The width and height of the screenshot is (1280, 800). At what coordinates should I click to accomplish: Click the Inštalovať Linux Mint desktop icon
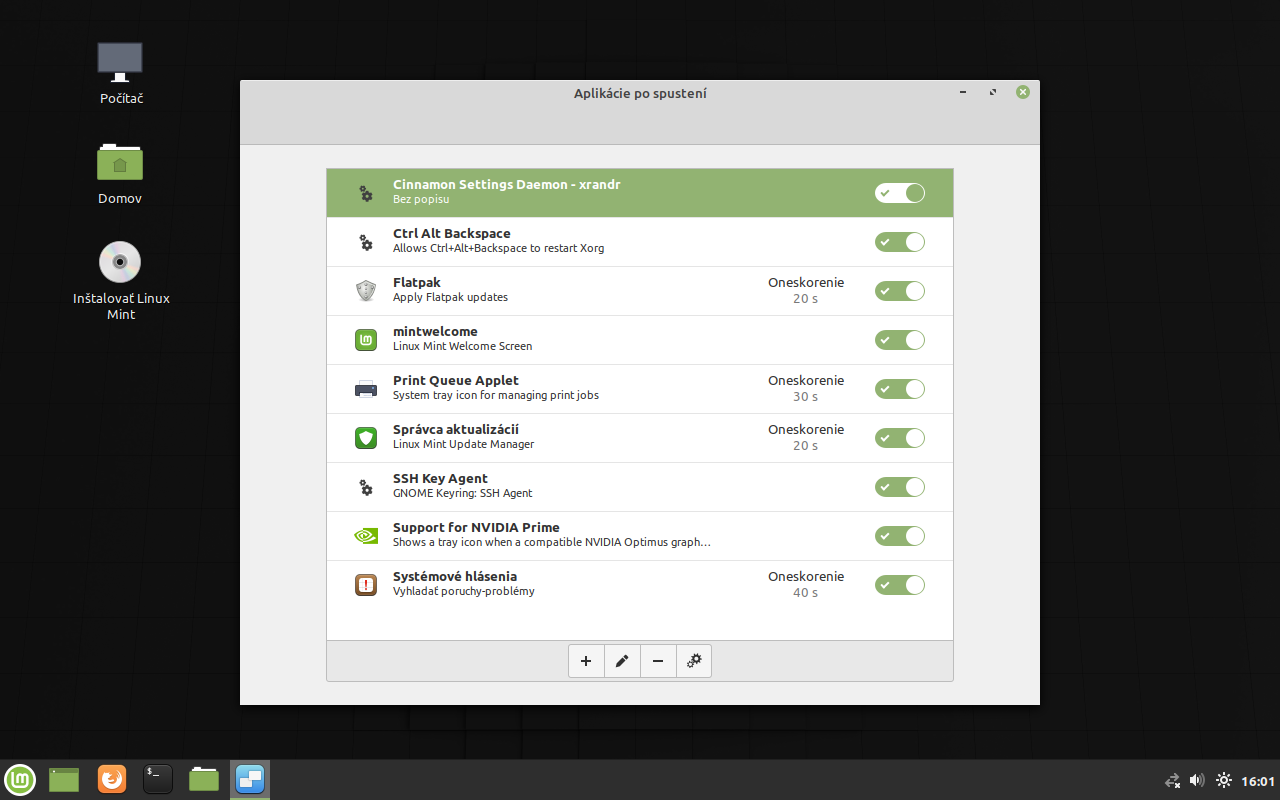[x=120, y=263]
